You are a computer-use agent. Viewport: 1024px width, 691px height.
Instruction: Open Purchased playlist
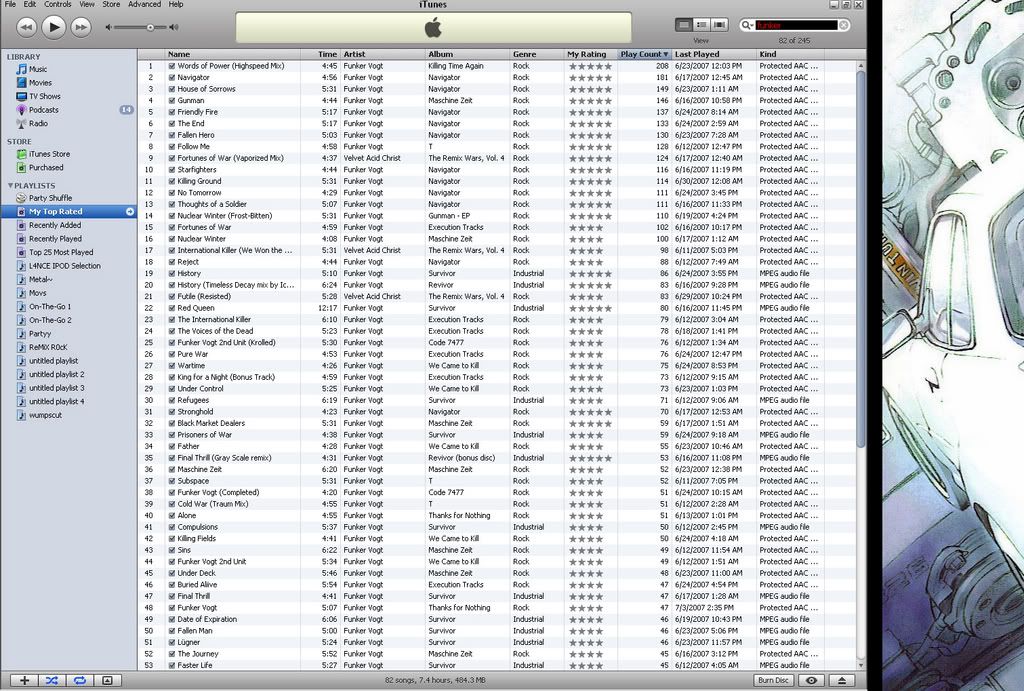[x=46, y=167]
